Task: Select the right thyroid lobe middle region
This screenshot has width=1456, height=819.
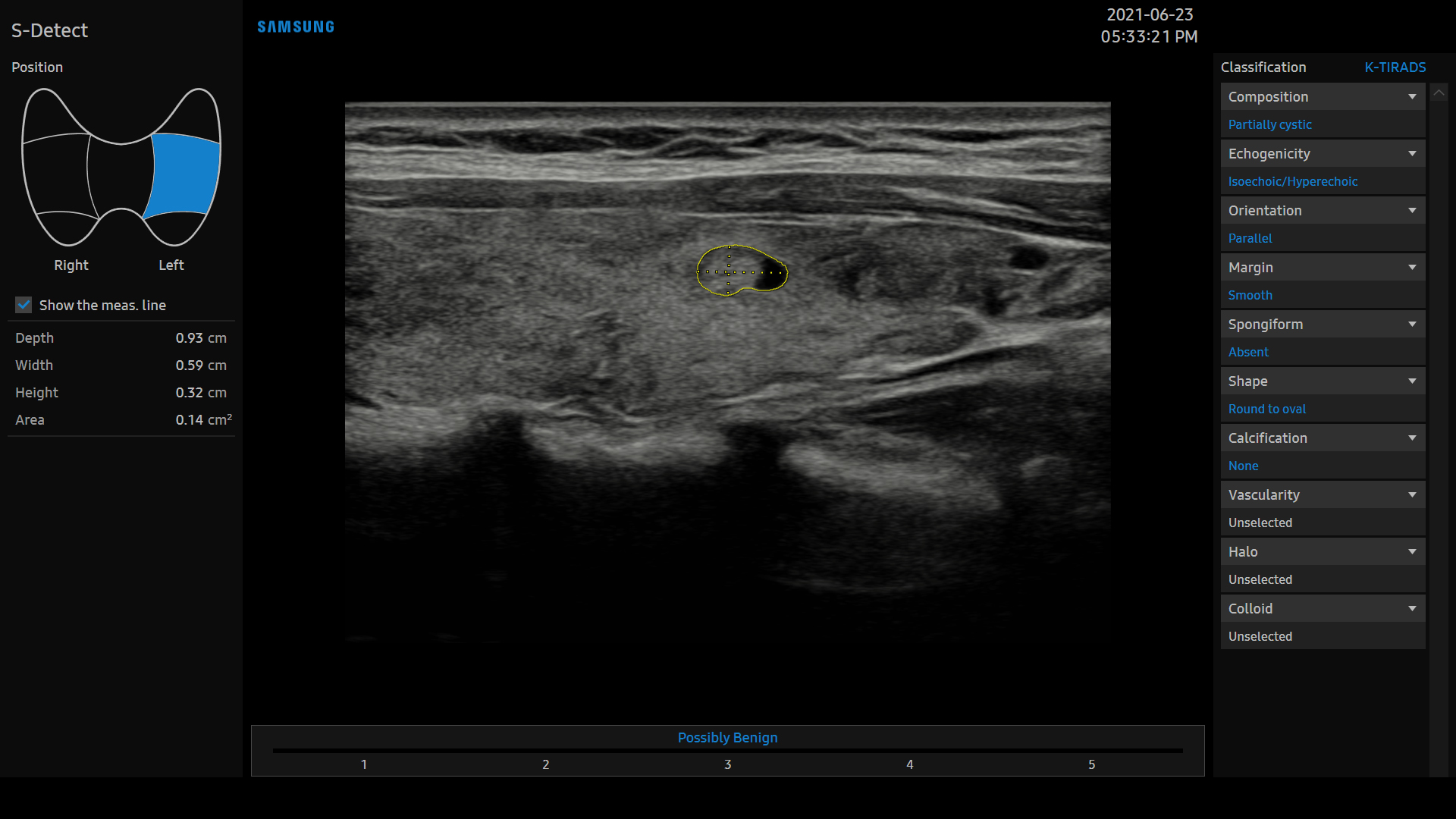Action: click(57, 177)
